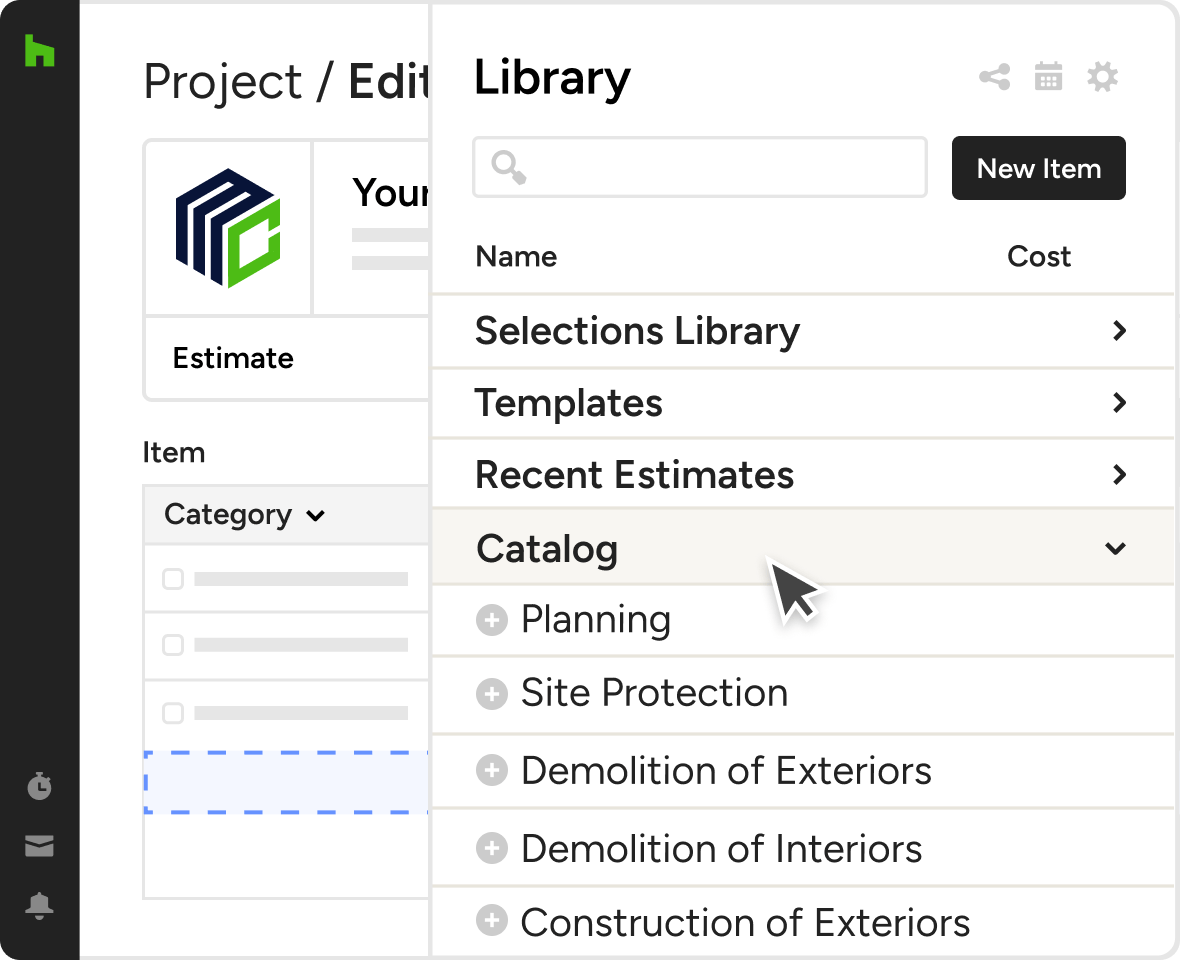Add Planning item with its plus icon
Screen dimensions: 1180x960
point(491,621)
